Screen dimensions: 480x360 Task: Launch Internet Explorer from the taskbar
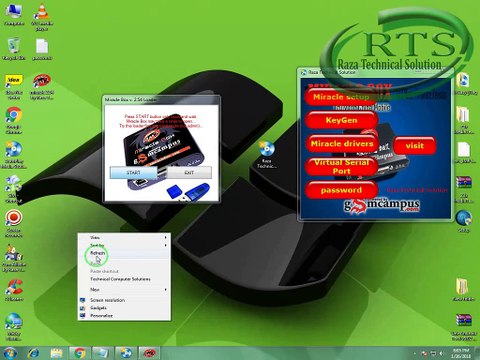[34, 353]
